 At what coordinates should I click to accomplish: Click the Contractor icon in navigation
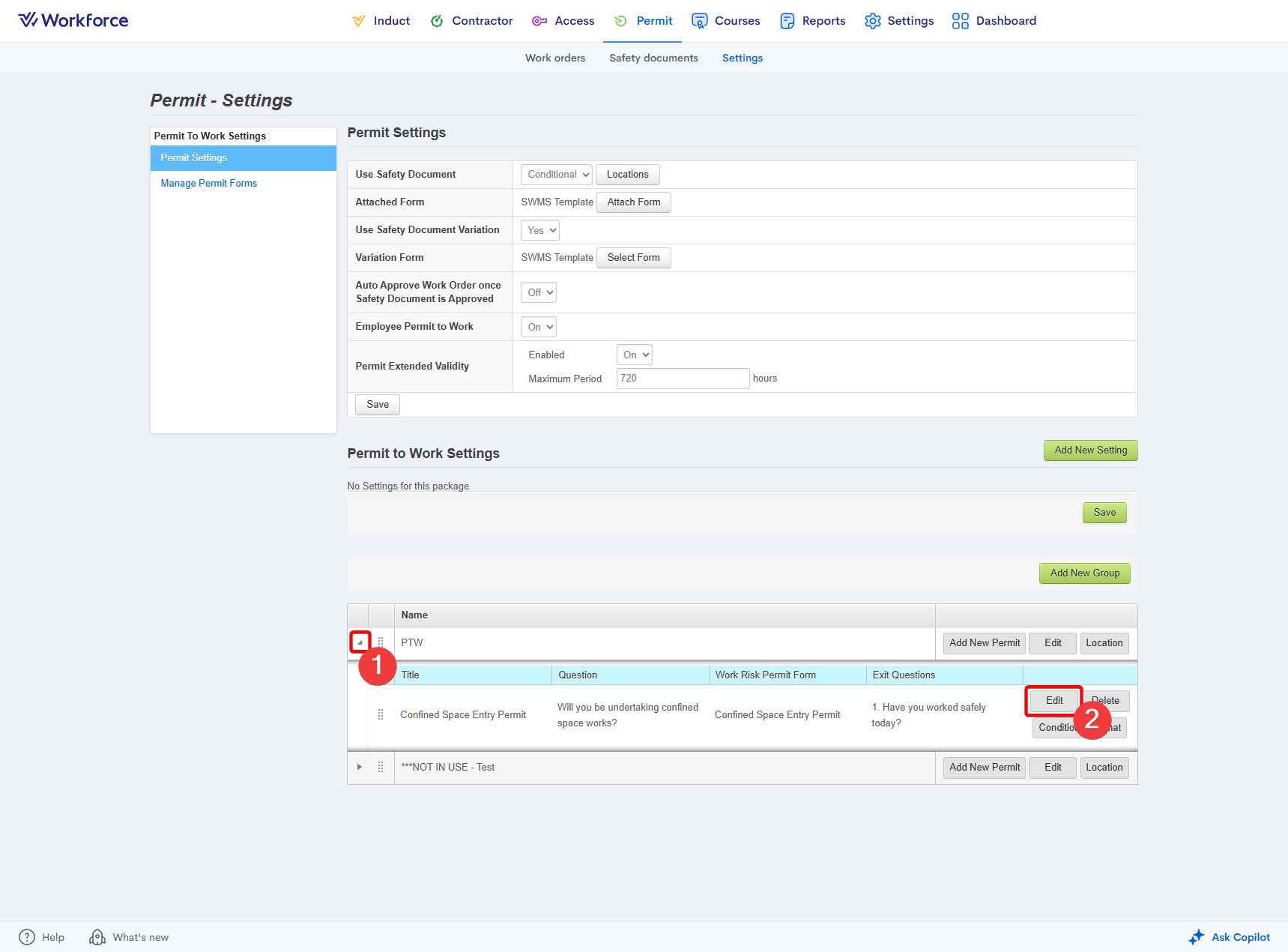[437, 21]
